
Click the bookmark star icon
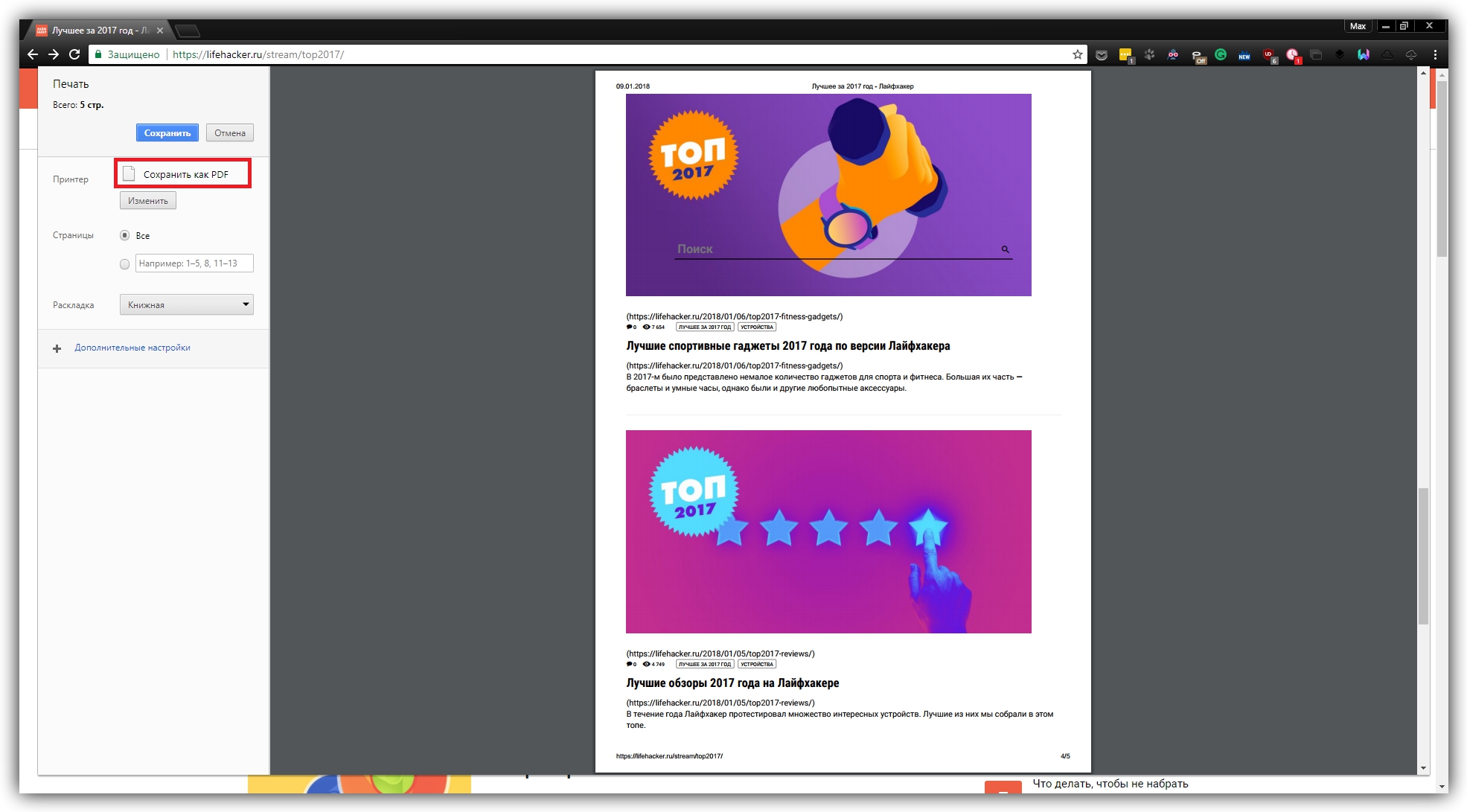click(1077, 54)
